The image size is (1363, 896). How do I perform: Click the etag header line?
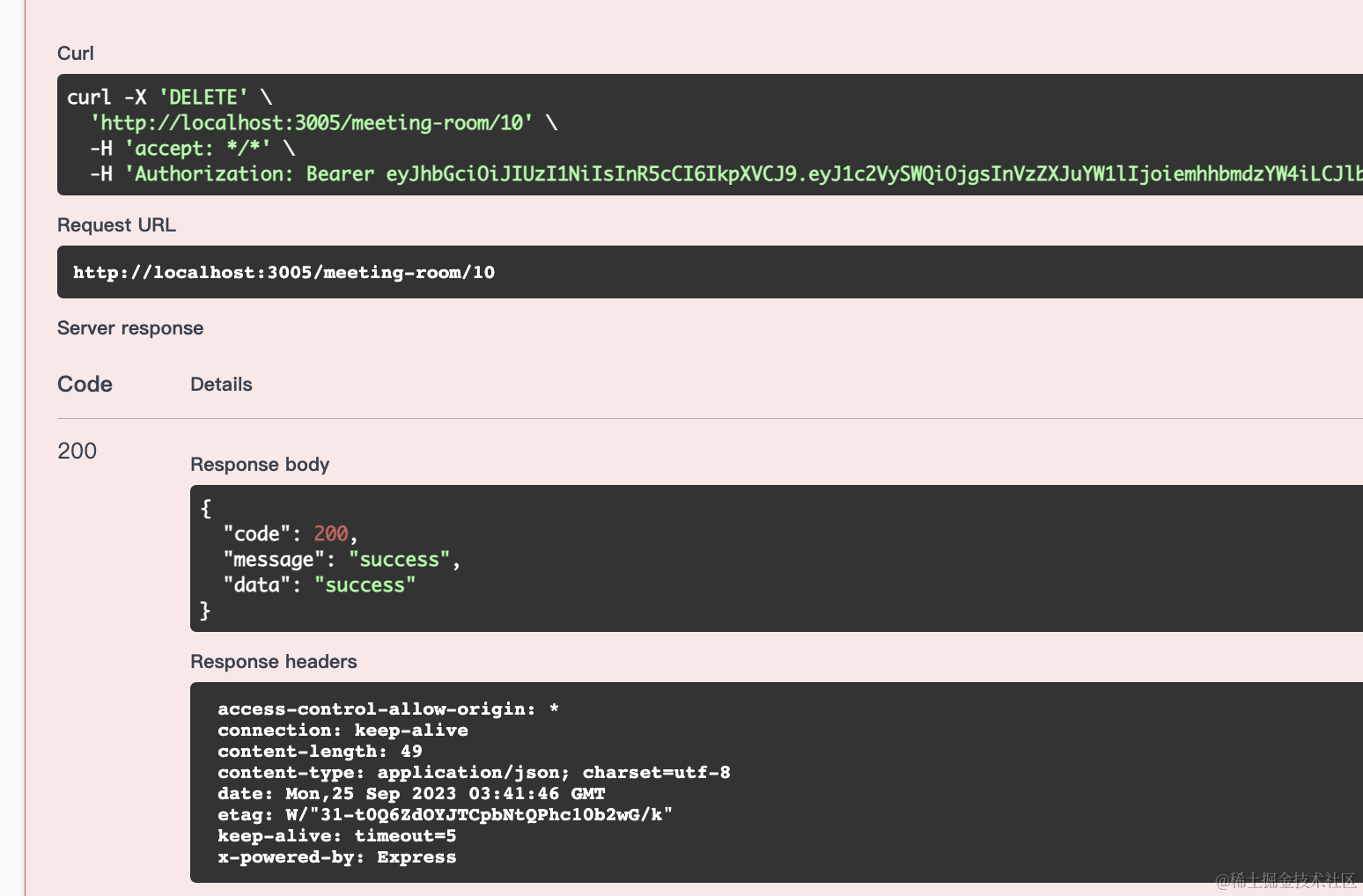tap(445, 815)
